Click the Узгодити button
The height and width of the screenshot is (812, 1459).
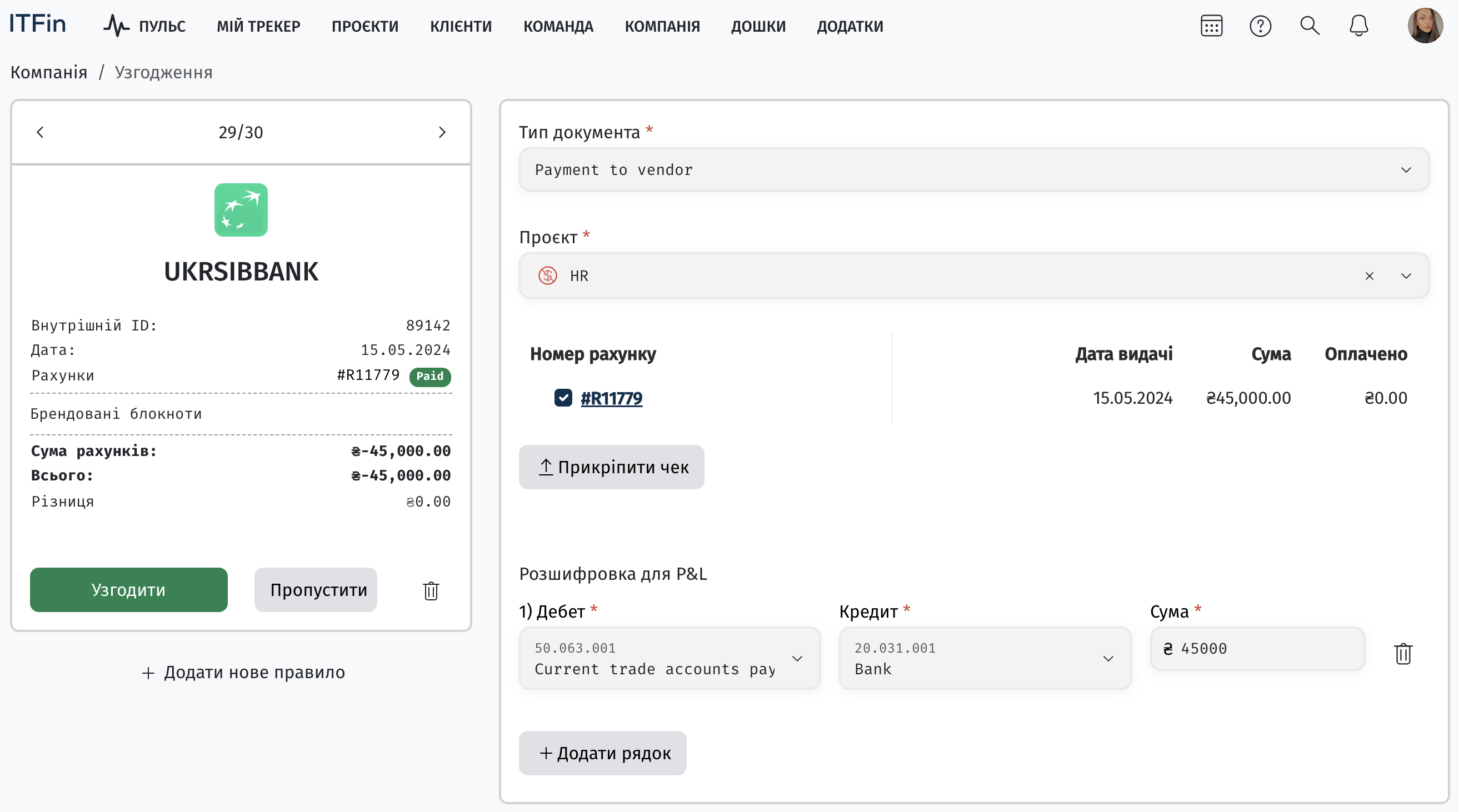pos(128,590)
